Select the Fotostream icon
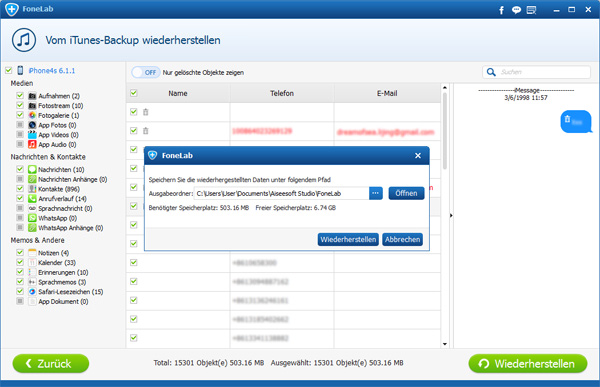 (x=32, y=105)
